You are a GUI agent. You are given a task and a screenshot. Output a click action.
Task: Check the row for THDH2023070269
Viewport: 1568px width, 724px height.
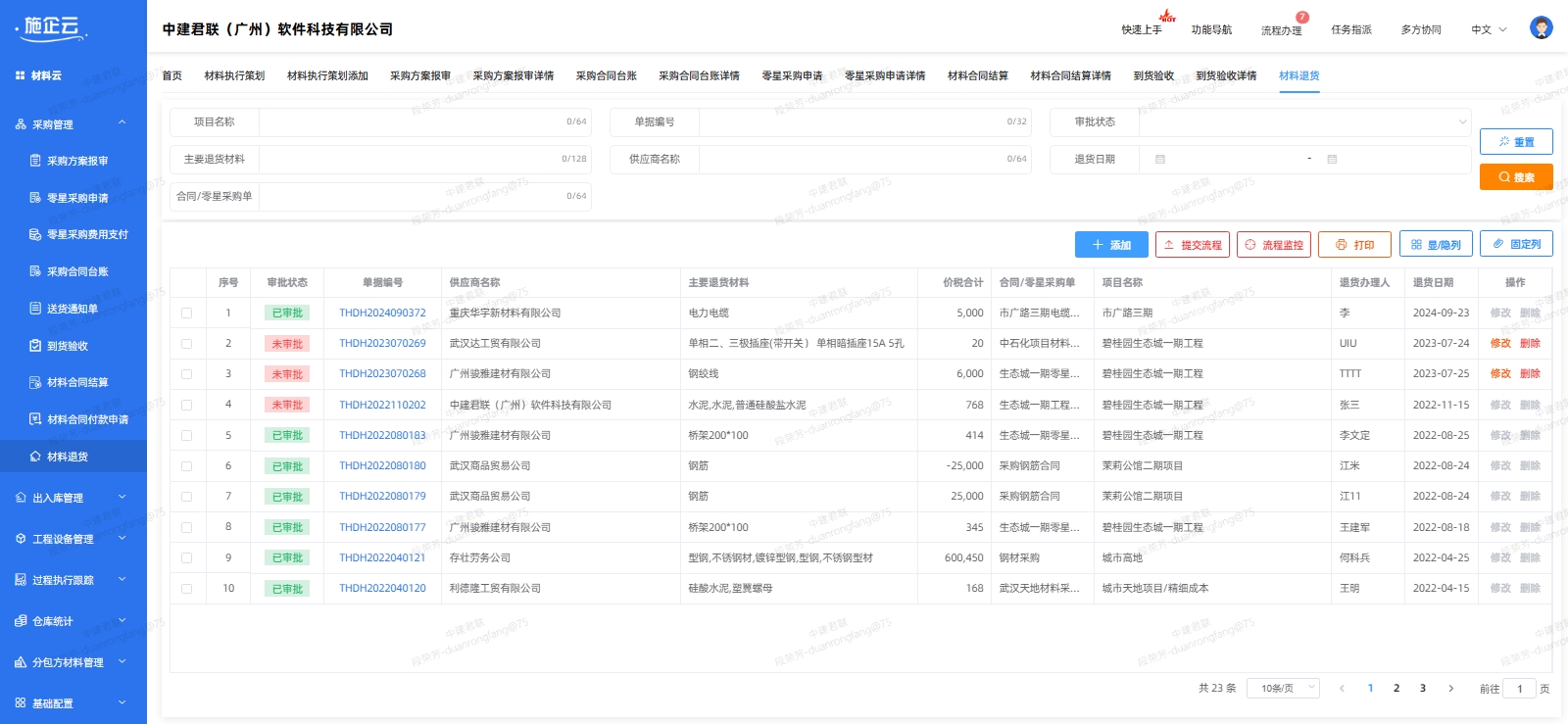[186, 344]
